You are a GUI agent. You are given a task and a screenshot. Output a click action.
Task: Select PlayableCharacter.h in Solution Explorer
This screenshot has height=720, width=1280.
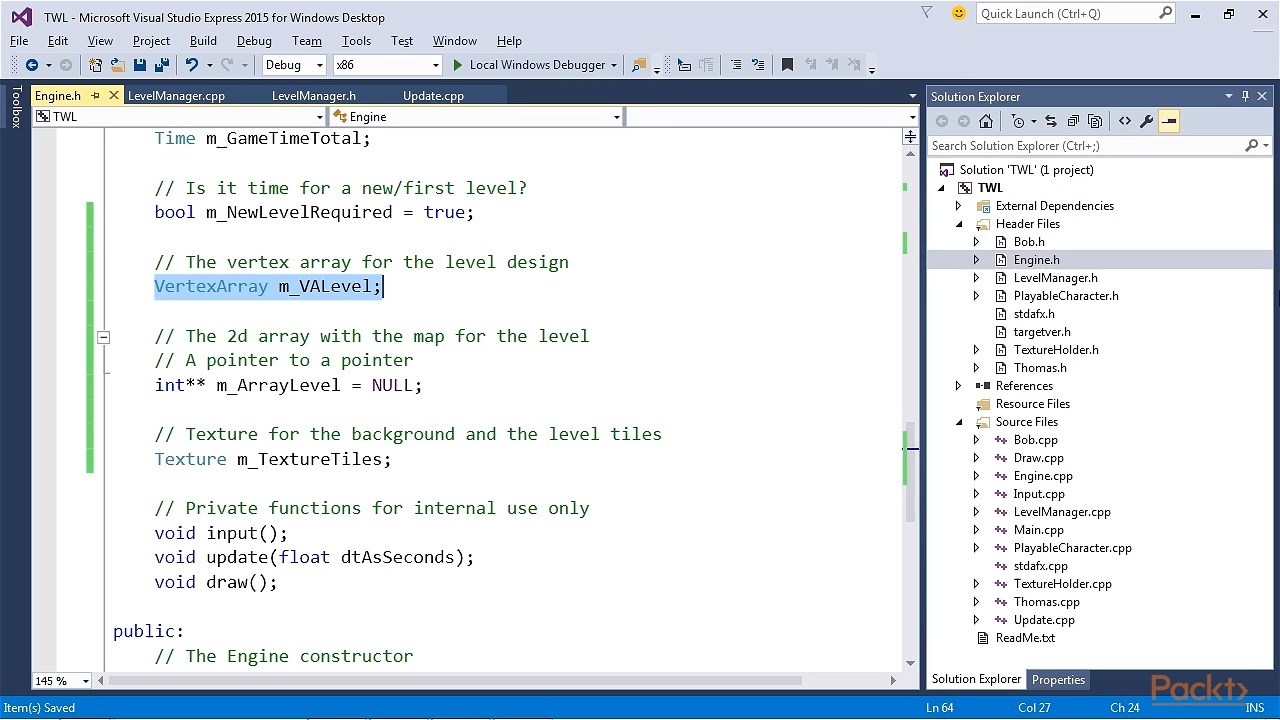click(x=1066, y=296)
